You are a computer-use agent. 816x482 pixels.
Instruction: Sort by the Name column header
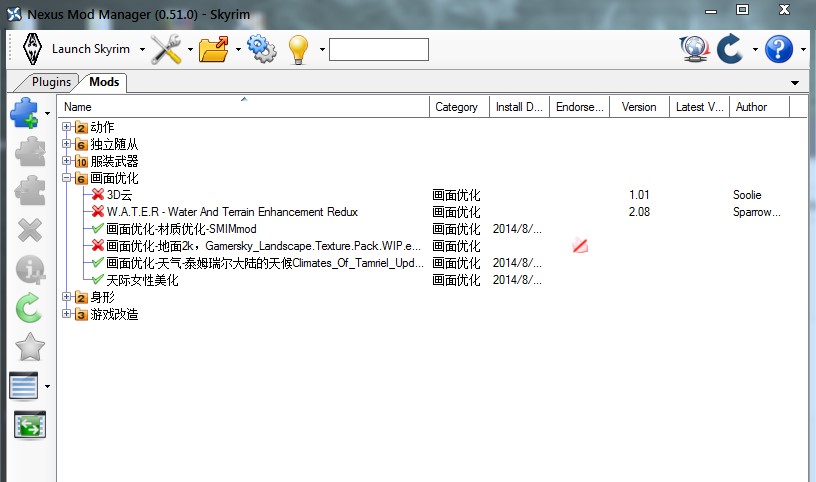pyautogui.click(x=243, y=107)
